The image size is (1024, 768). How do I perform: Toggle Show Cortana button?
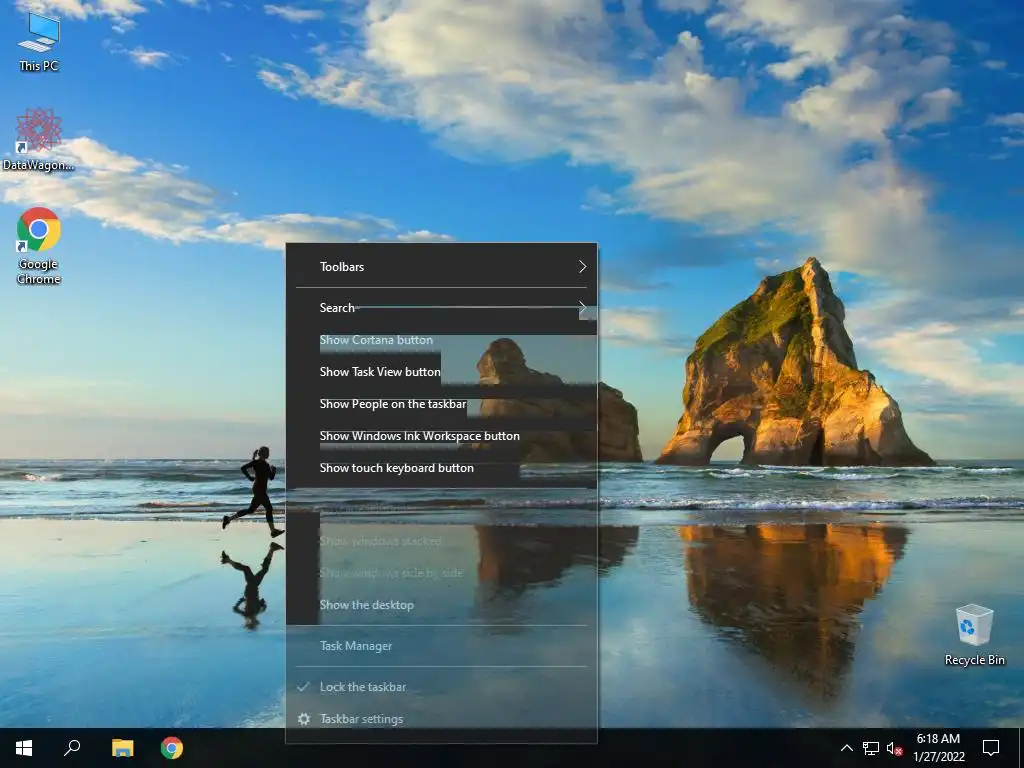click(x=441, y=340)
